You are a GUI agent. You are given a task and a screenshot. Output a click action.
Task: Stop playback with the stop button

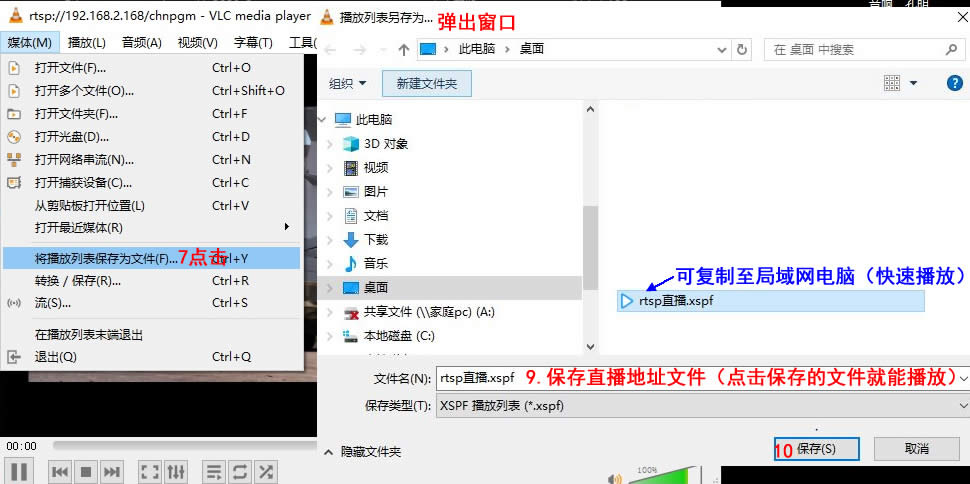86,472
